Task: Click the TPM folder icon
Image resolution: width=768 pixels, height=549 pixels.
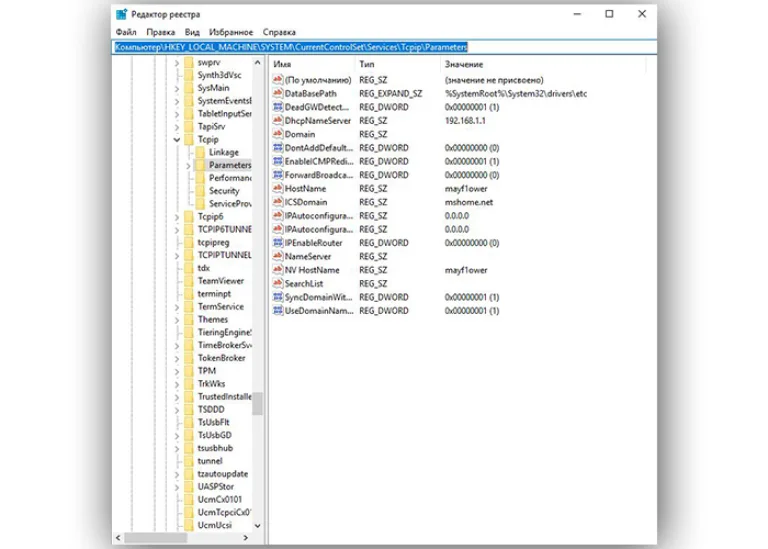Action: tap(189, 371)
